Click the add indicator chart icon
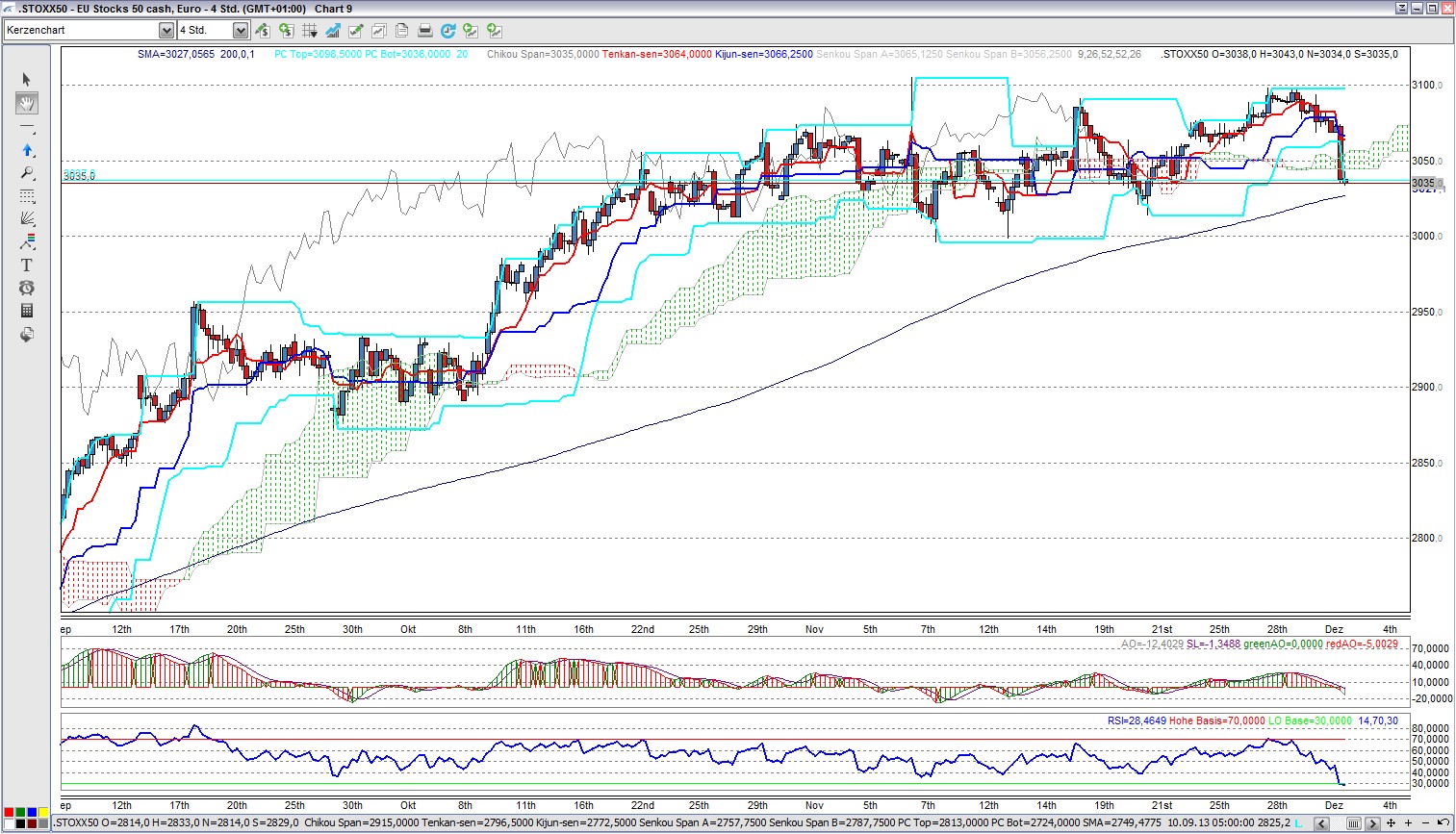This screenshot has width=1456, height=834. 333,31
